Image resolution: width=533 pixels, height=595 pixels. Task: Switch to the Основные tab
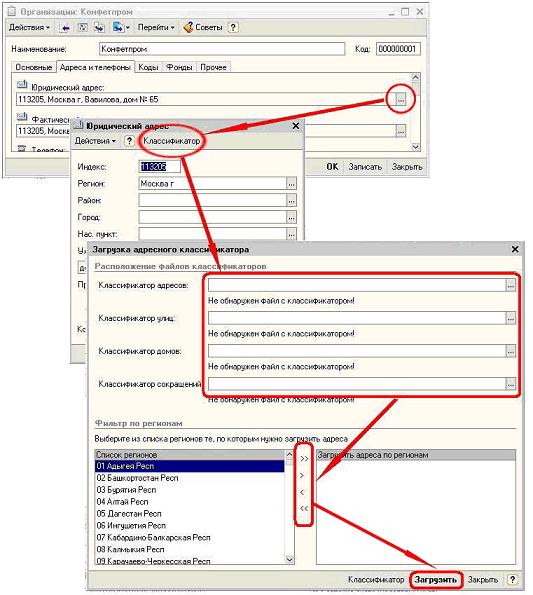click(33, 67)
